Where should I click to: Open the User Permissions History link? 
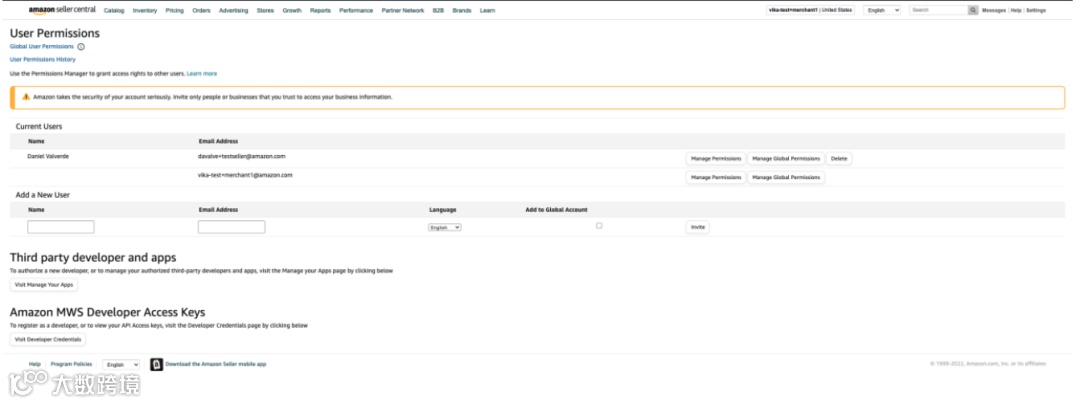43,60
